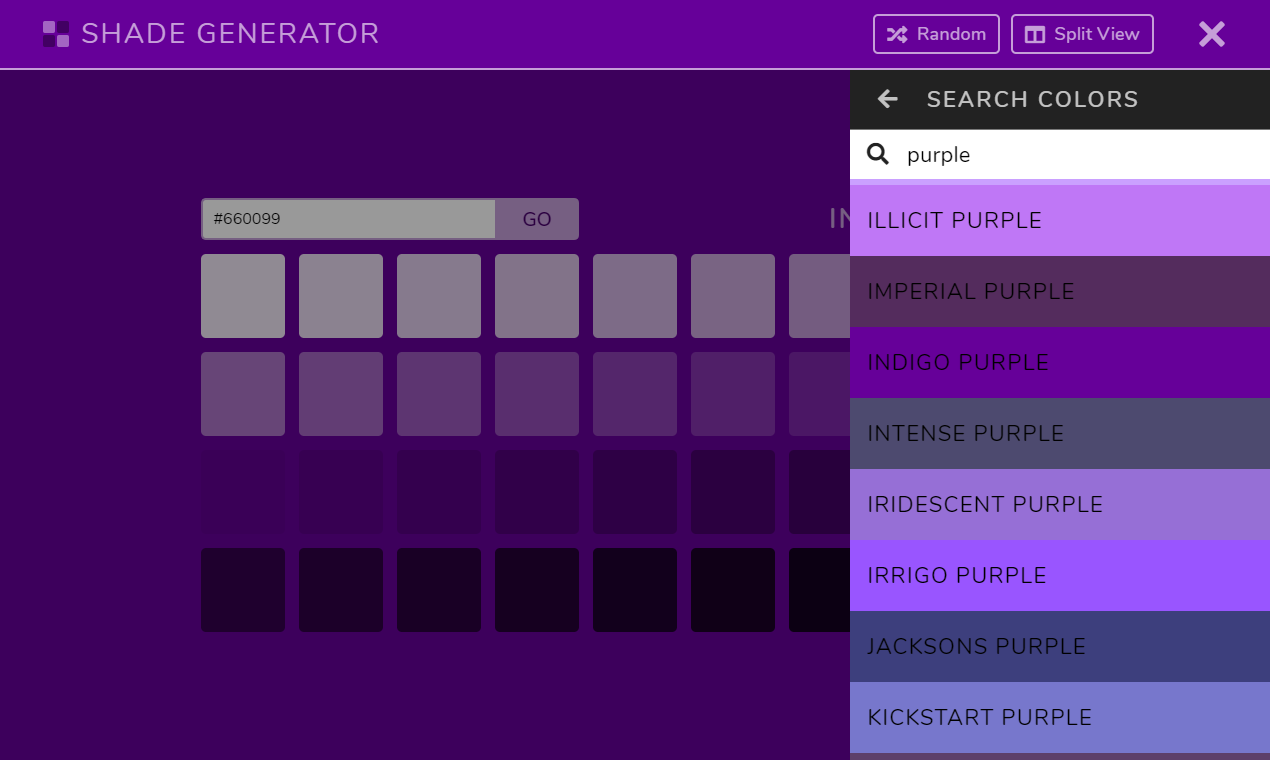
Task: Click the X icon in the top bar
Action: tap(1211, 33)
